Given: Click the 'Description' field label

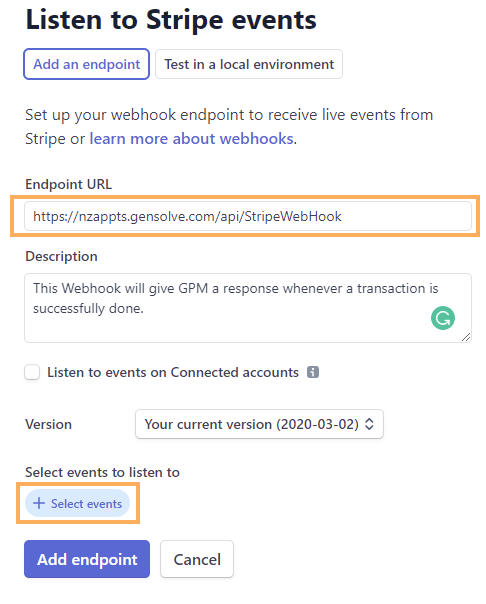Looking at the screenshot, I should (61, 256).
